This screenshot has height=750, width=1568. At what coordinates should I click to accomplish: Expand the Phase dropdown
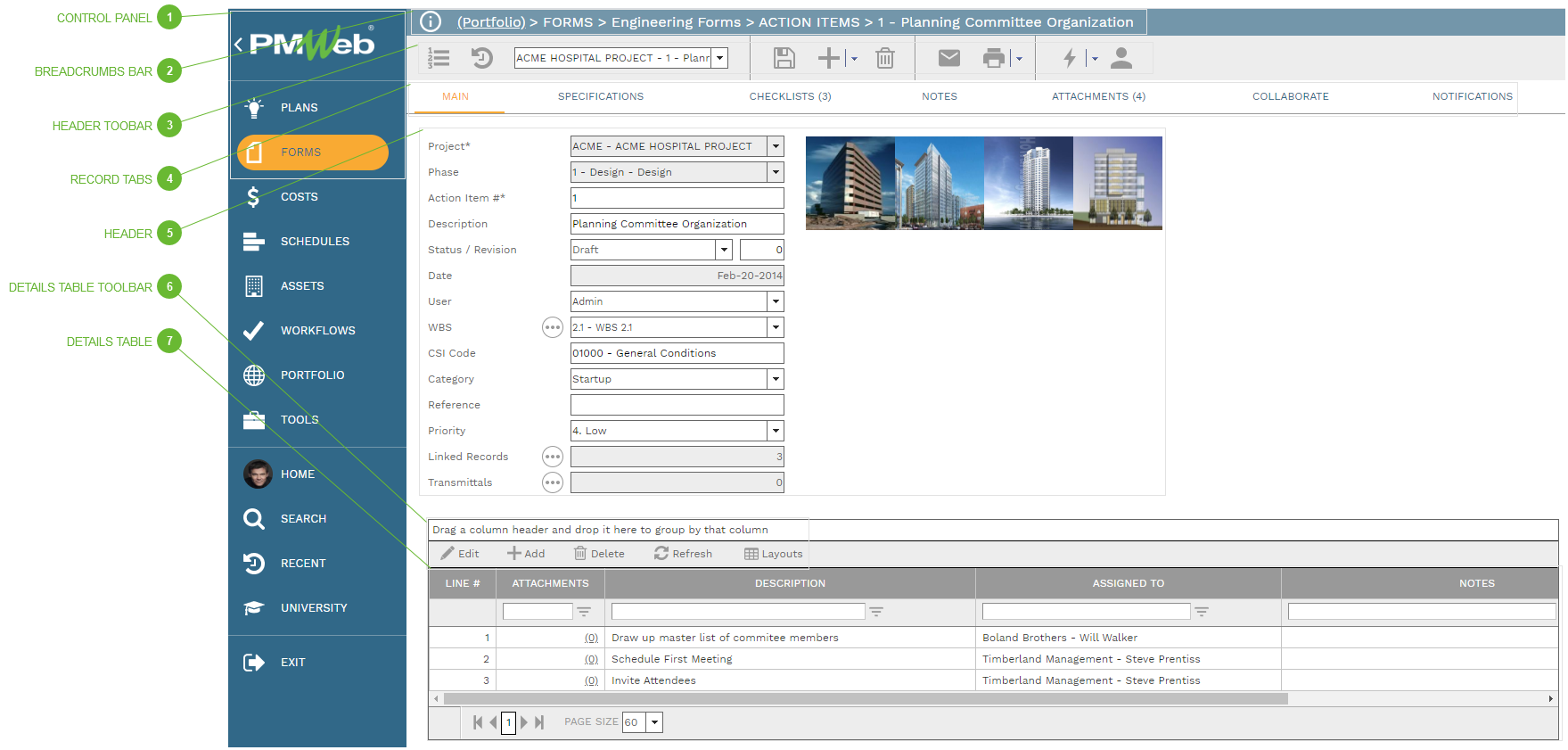(776, 172)
